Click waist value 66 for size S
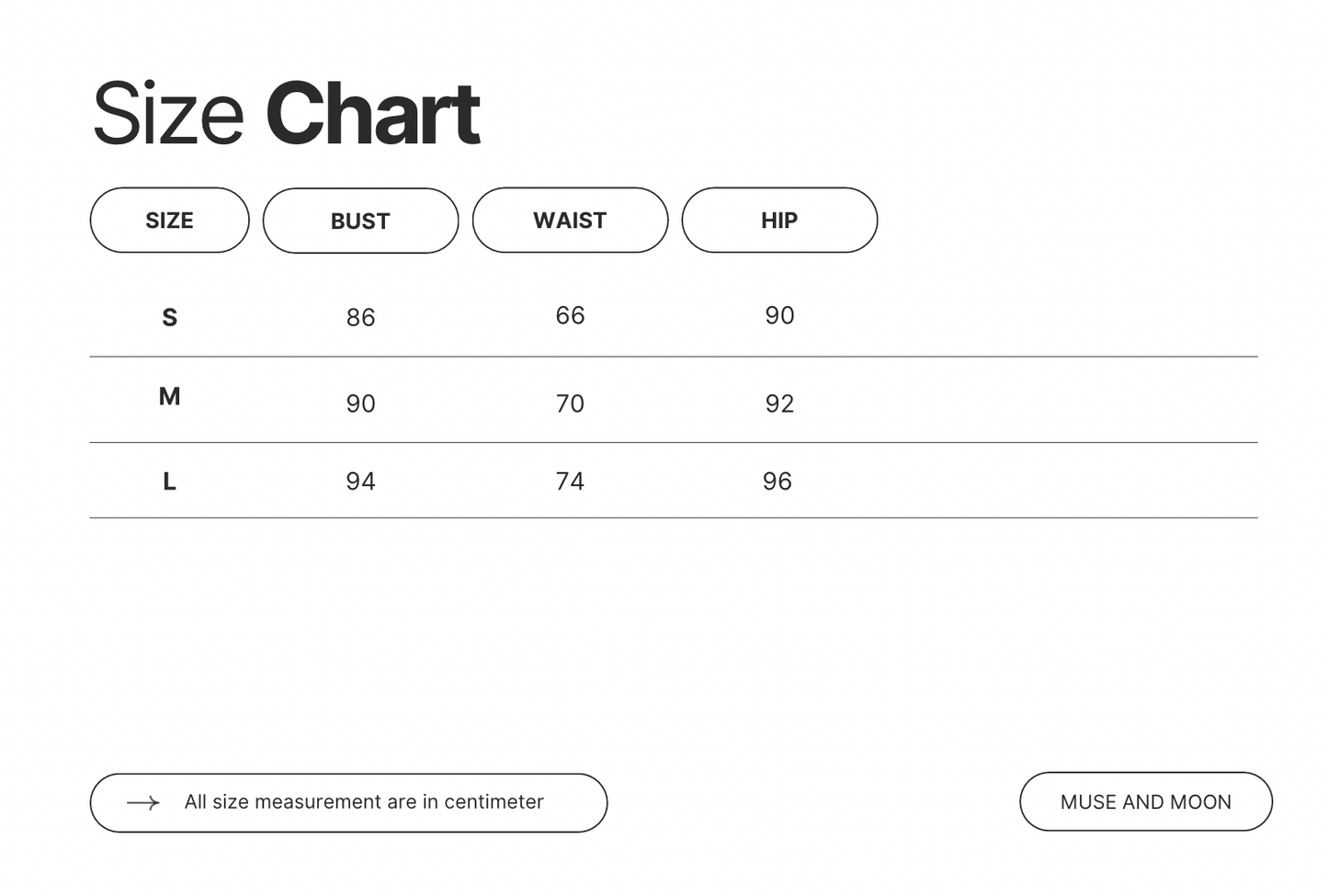The height and width of the screenshot is (896, 1328). pos(570,316)
